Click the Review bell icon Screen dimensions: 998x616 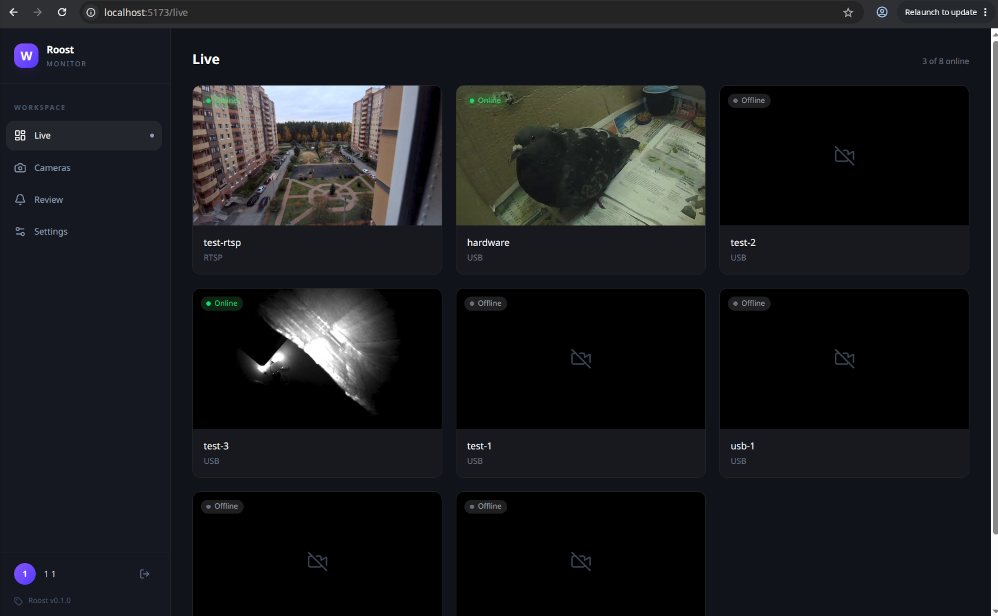tap(20, 199)
